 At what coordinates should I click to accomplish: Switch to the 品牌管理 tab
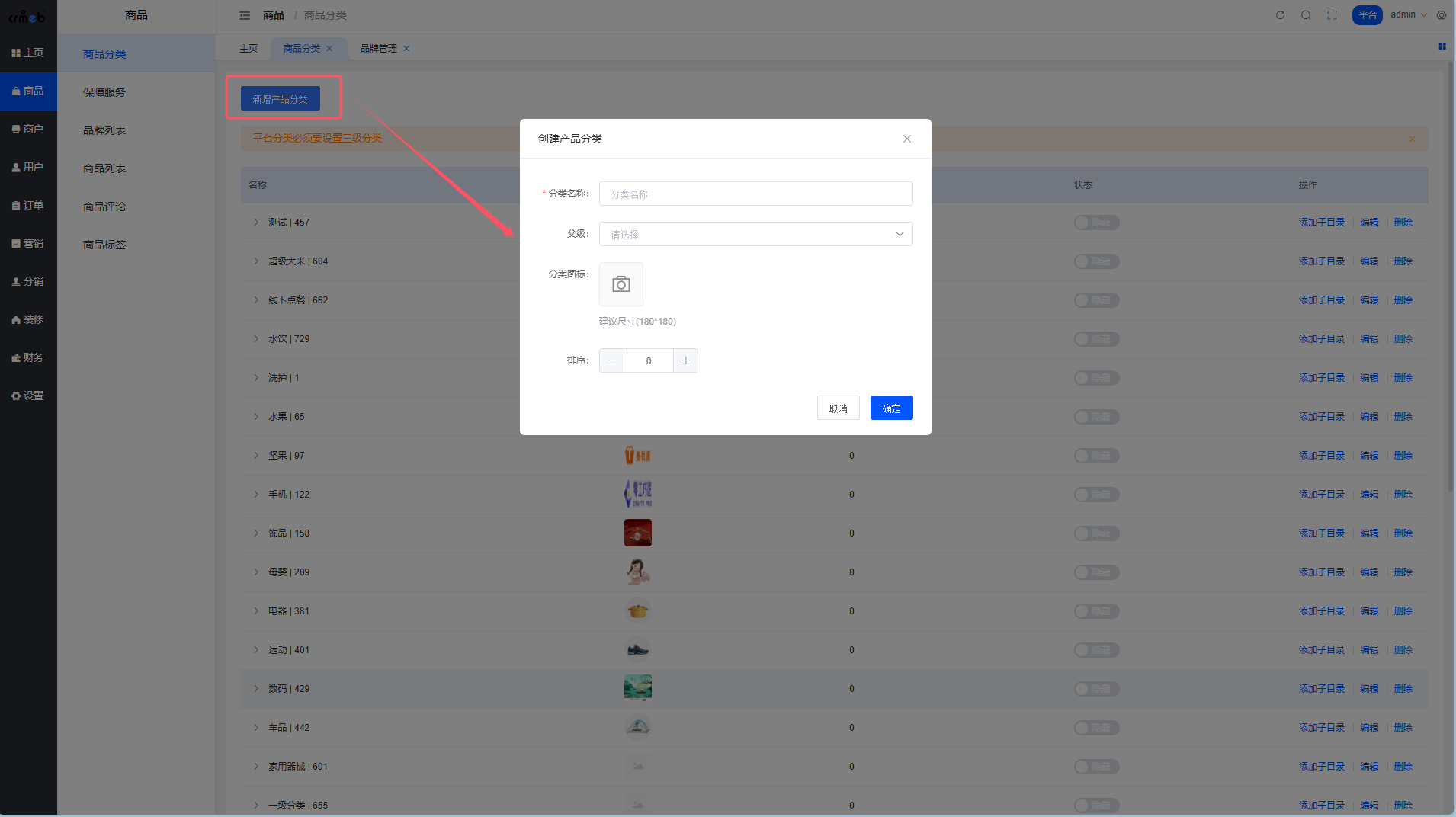pyautogui.click(x=378, y=49)
